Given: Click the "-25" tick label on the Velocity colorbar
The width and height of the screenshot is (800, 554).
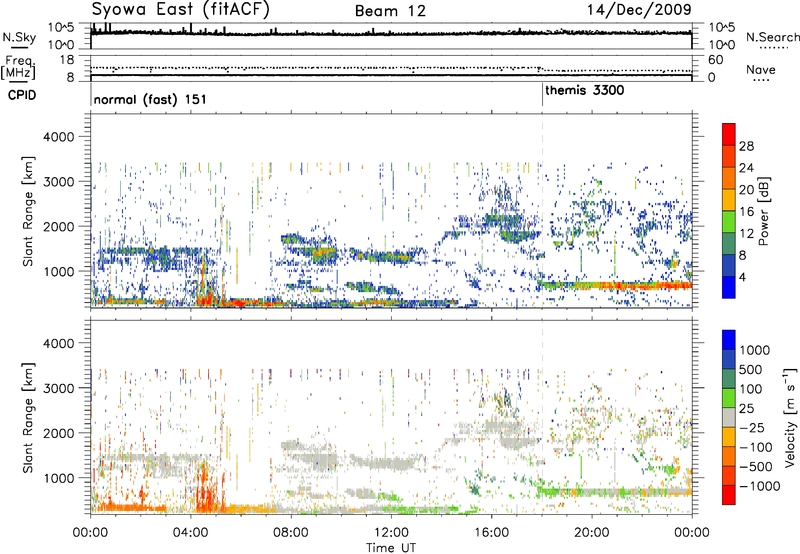Looking at the screenshot, I should (x=753, y=427).
